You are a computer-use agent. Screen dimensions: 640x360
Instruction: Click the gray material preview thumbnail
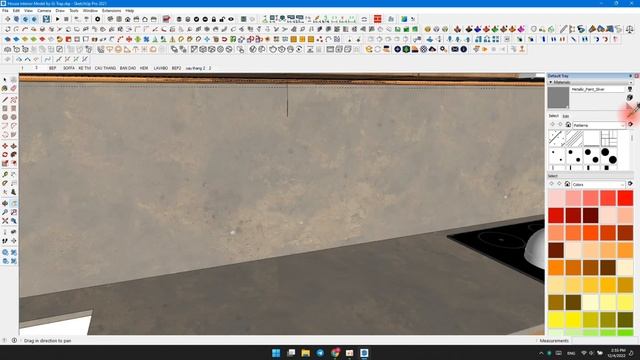(558, 98)
